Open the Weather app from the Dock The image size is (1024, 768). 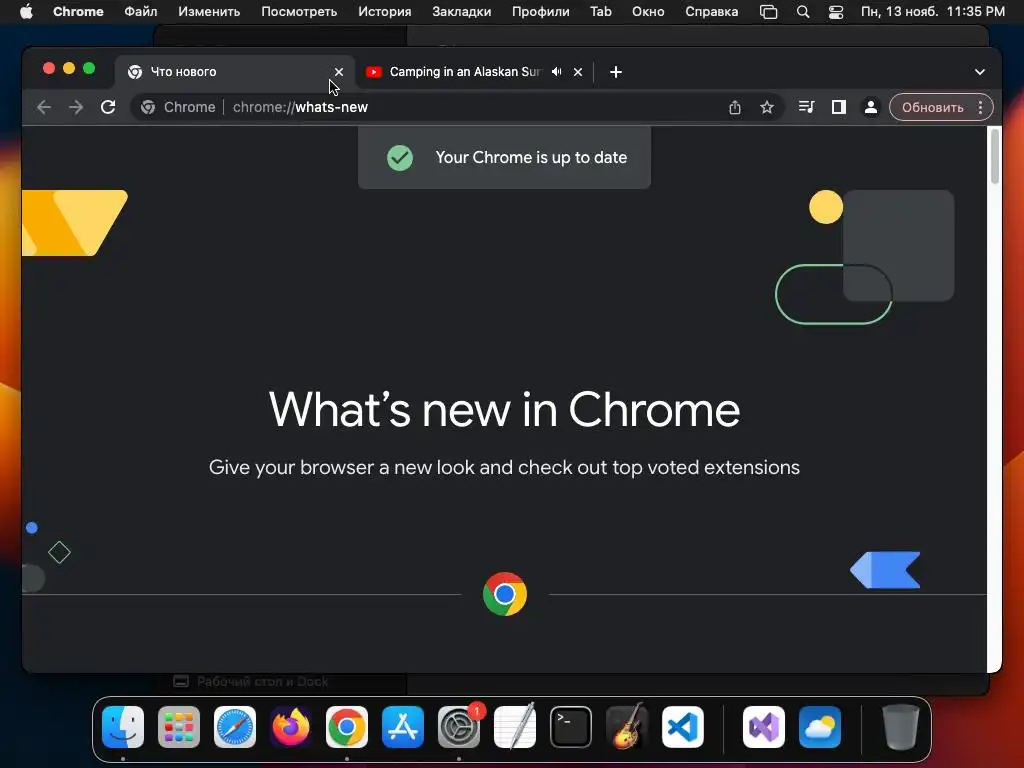point(820,727)
